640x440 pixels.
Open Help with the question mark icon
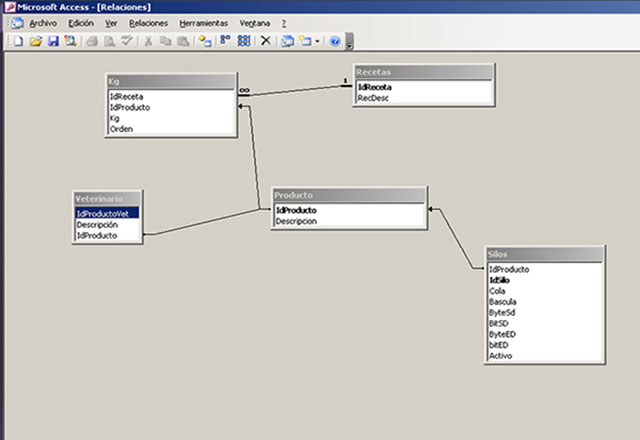point(335,41)
